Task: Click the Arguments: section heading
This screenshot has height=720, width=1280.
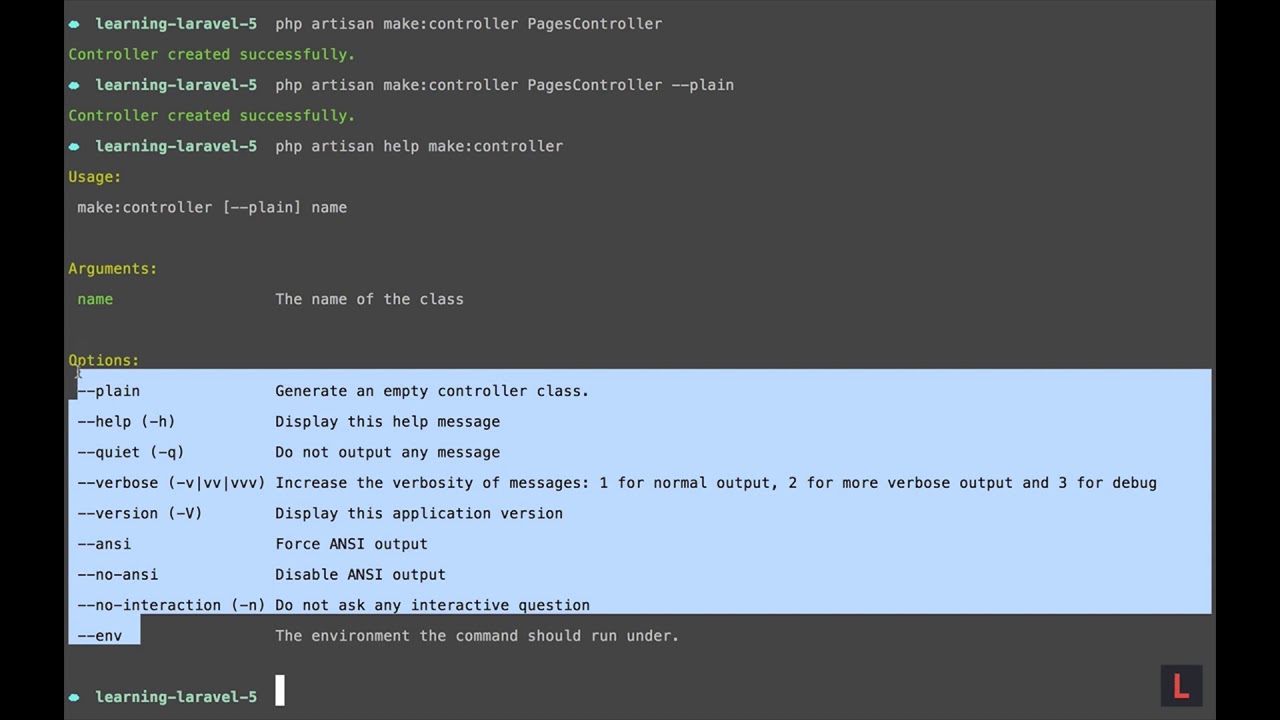Action: pos(112,269)
